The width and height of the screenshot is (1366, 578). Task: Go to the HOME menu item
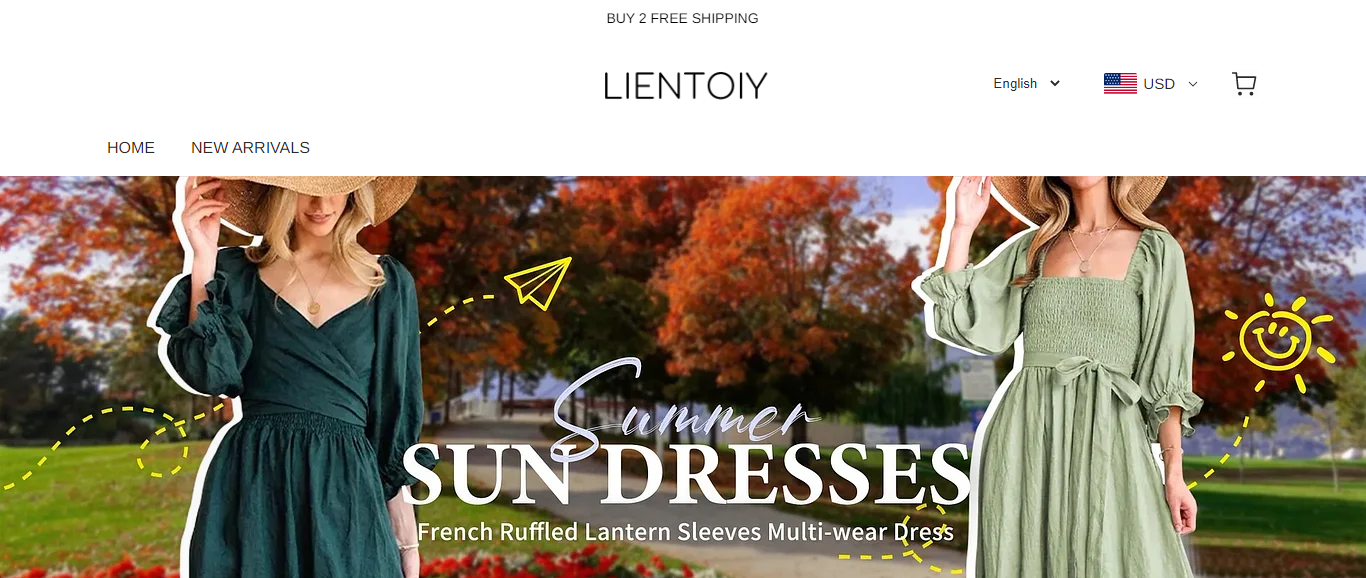click(x=131, y=148)
